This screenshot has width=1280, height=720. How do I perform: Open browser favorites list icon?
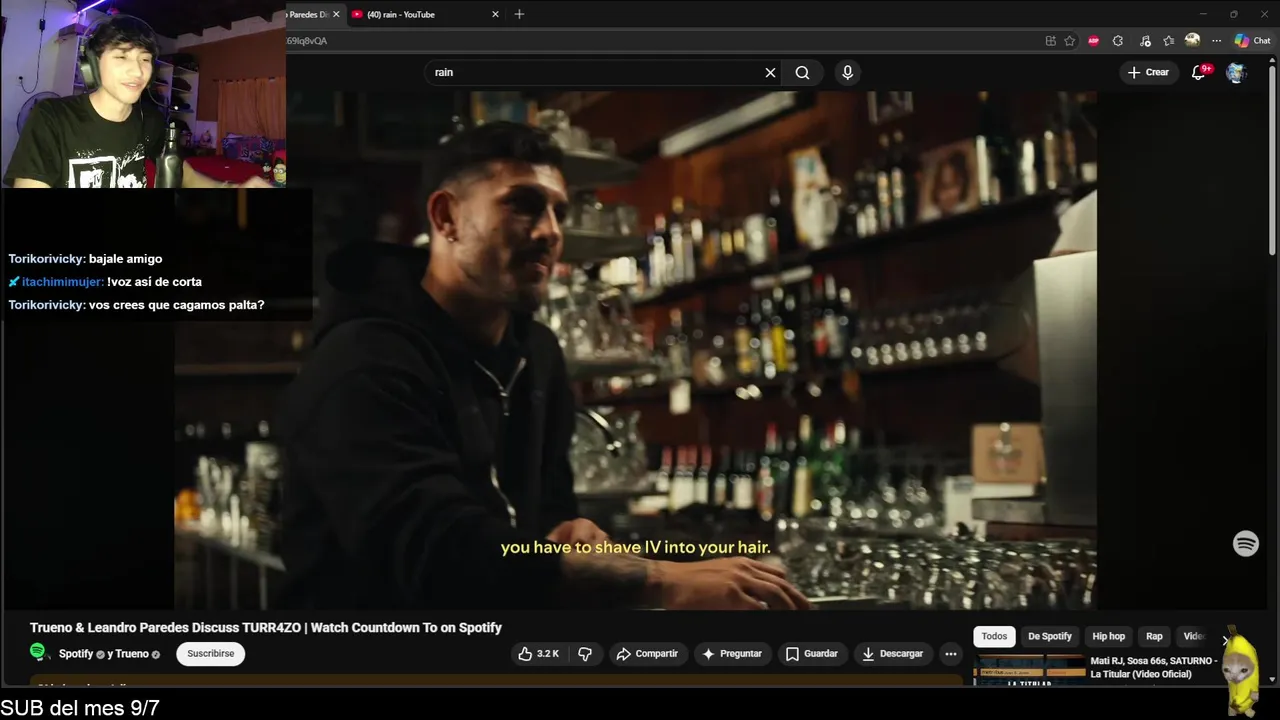pyautogui.click(x=1168, y=41)
